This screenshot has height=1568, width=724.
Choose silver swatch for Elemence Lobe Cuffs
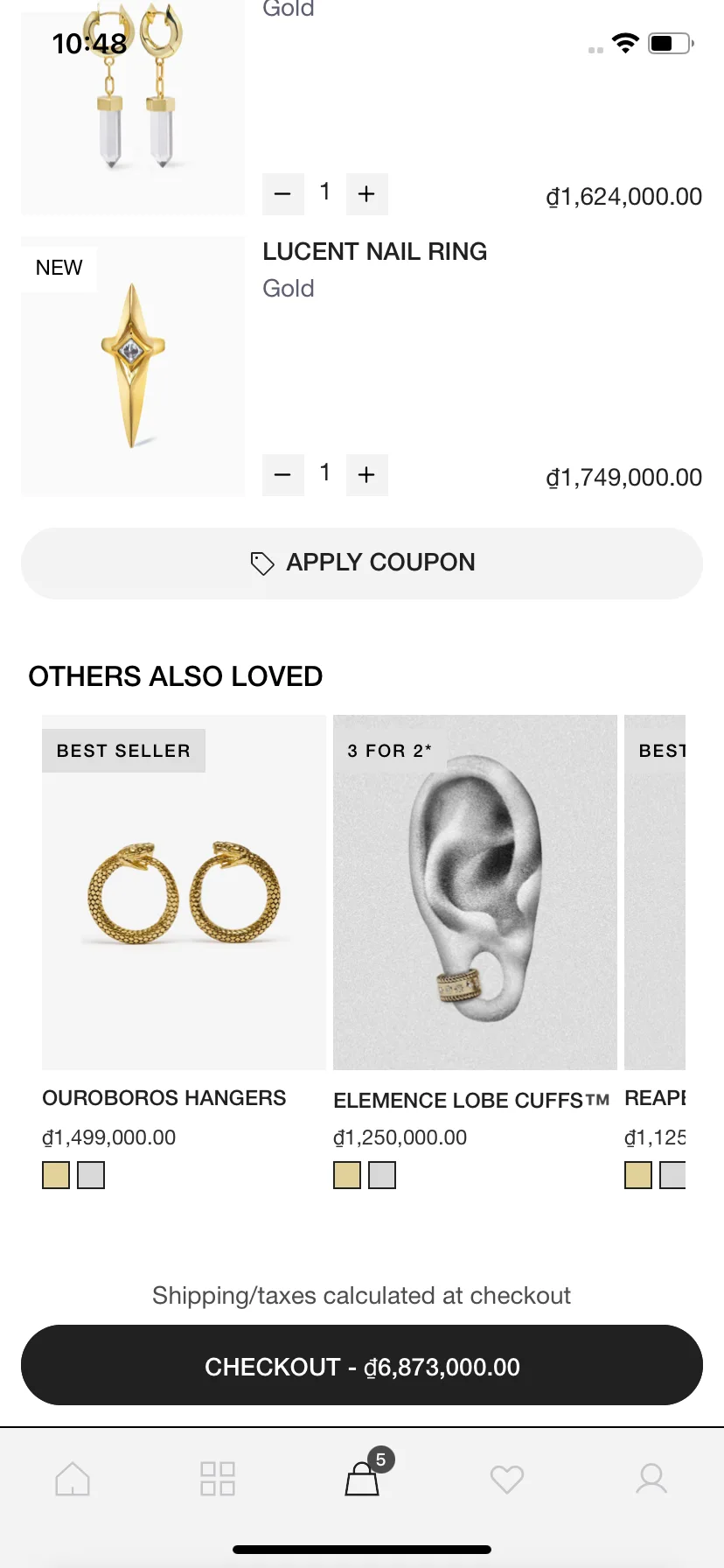(382, 1175)
